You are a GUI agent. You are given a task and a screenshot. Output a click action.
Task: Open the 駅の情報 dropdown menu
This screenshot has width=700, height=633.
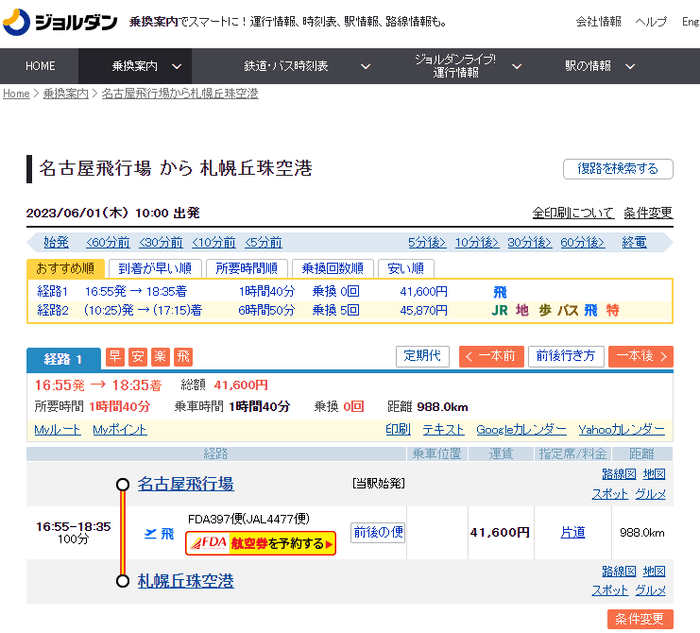(601, 66)
